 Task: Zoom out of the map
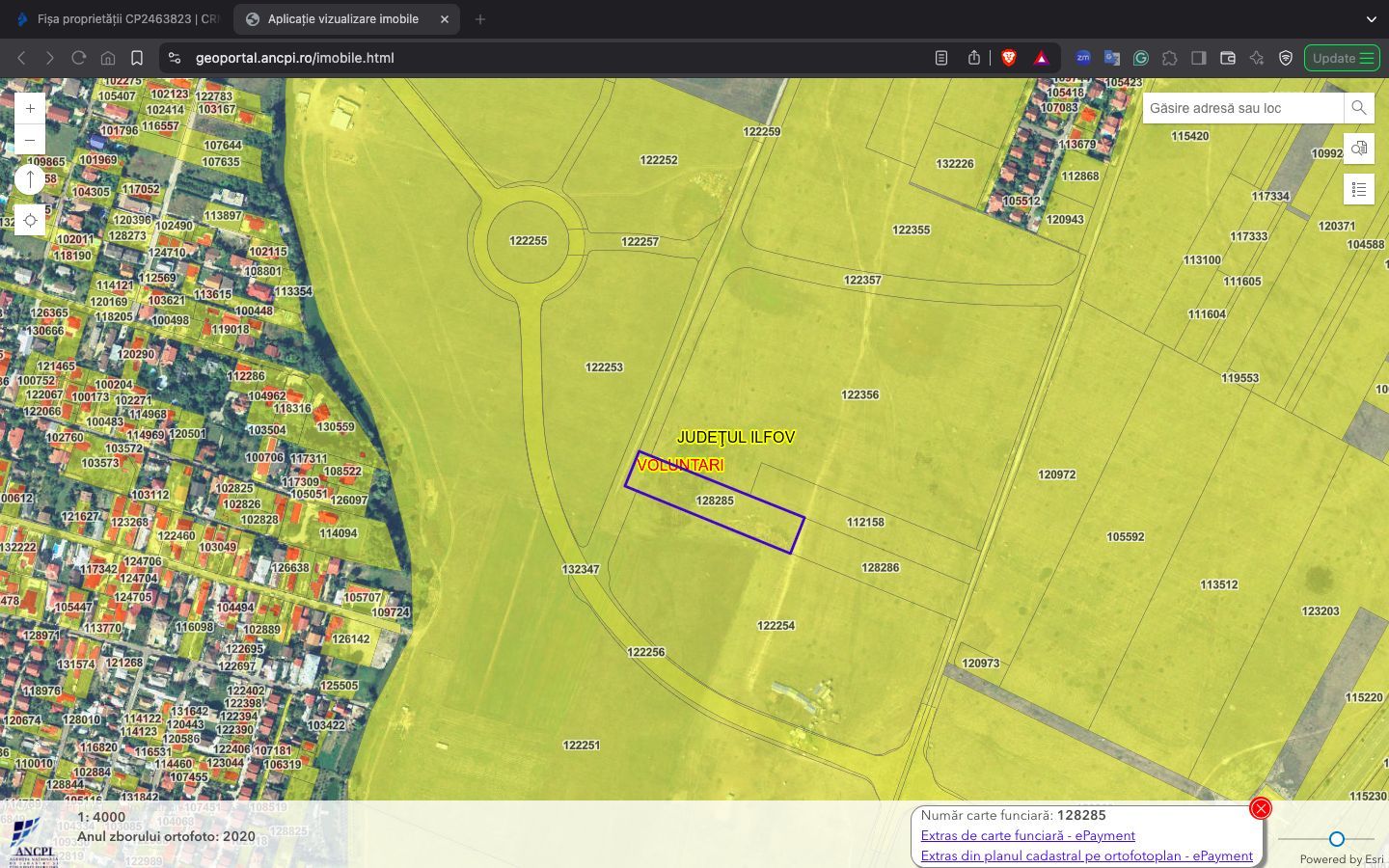30,140
